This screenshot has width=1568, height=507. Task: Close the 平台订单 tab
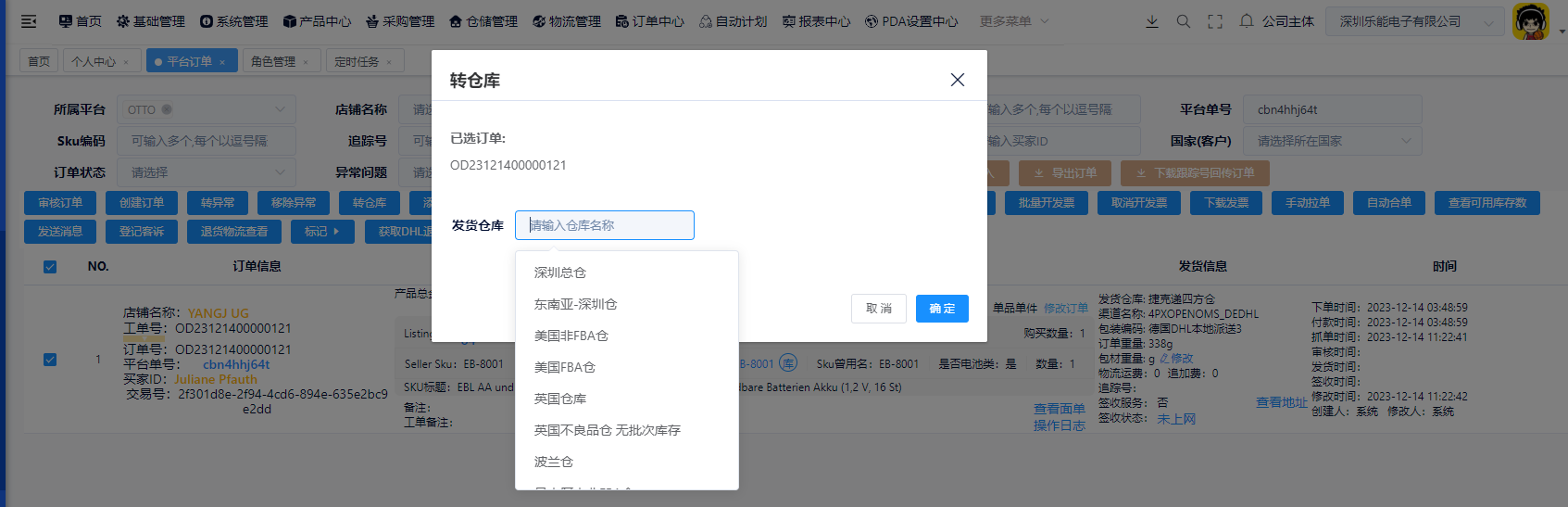coord(222,62)
